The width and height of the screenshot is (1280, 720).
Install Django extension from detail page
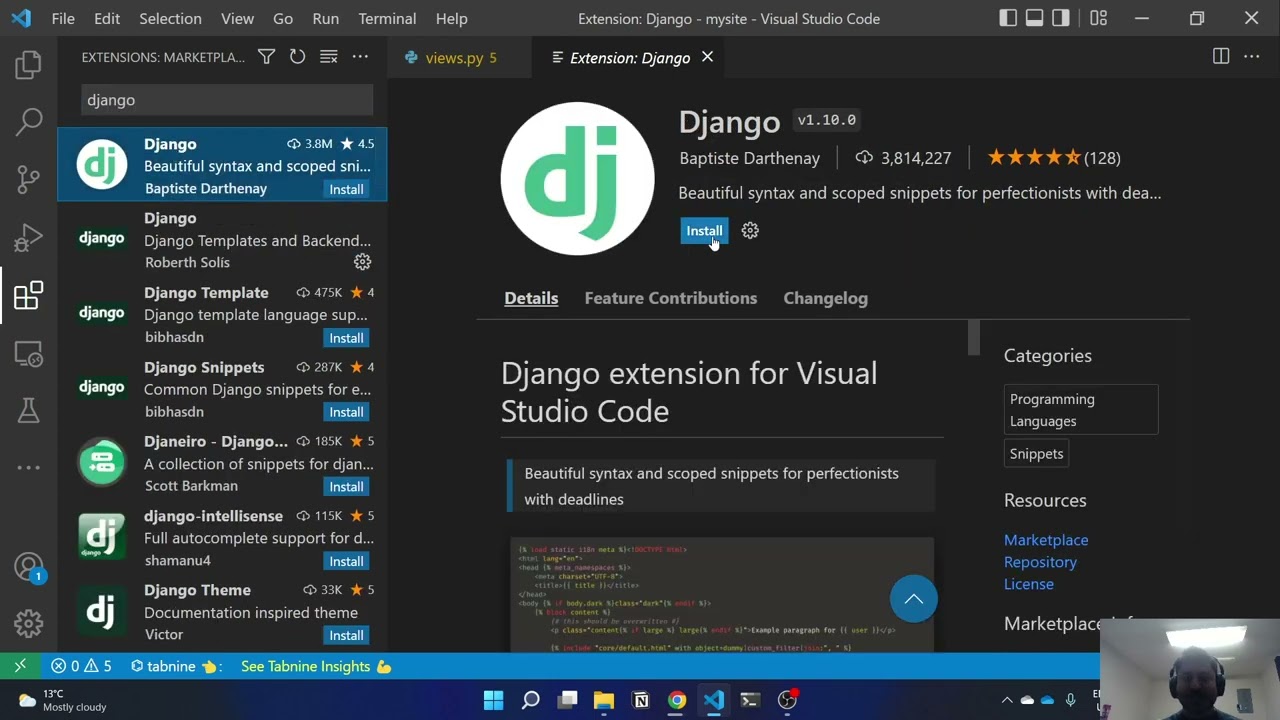(704, 231)
